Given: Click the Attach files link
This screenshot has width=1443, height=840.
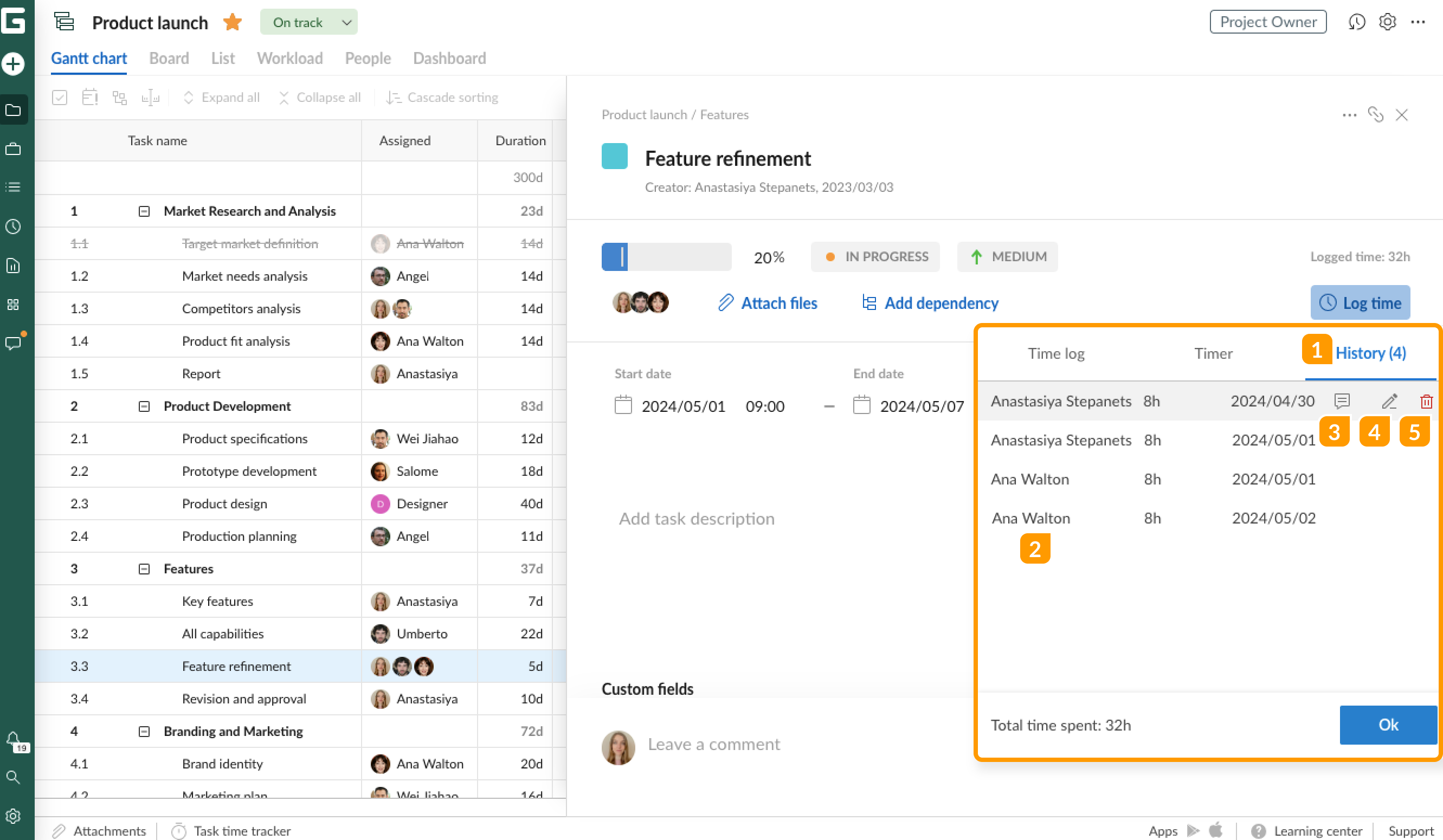Looking at the screenshot, I should (x=779, y=303).
